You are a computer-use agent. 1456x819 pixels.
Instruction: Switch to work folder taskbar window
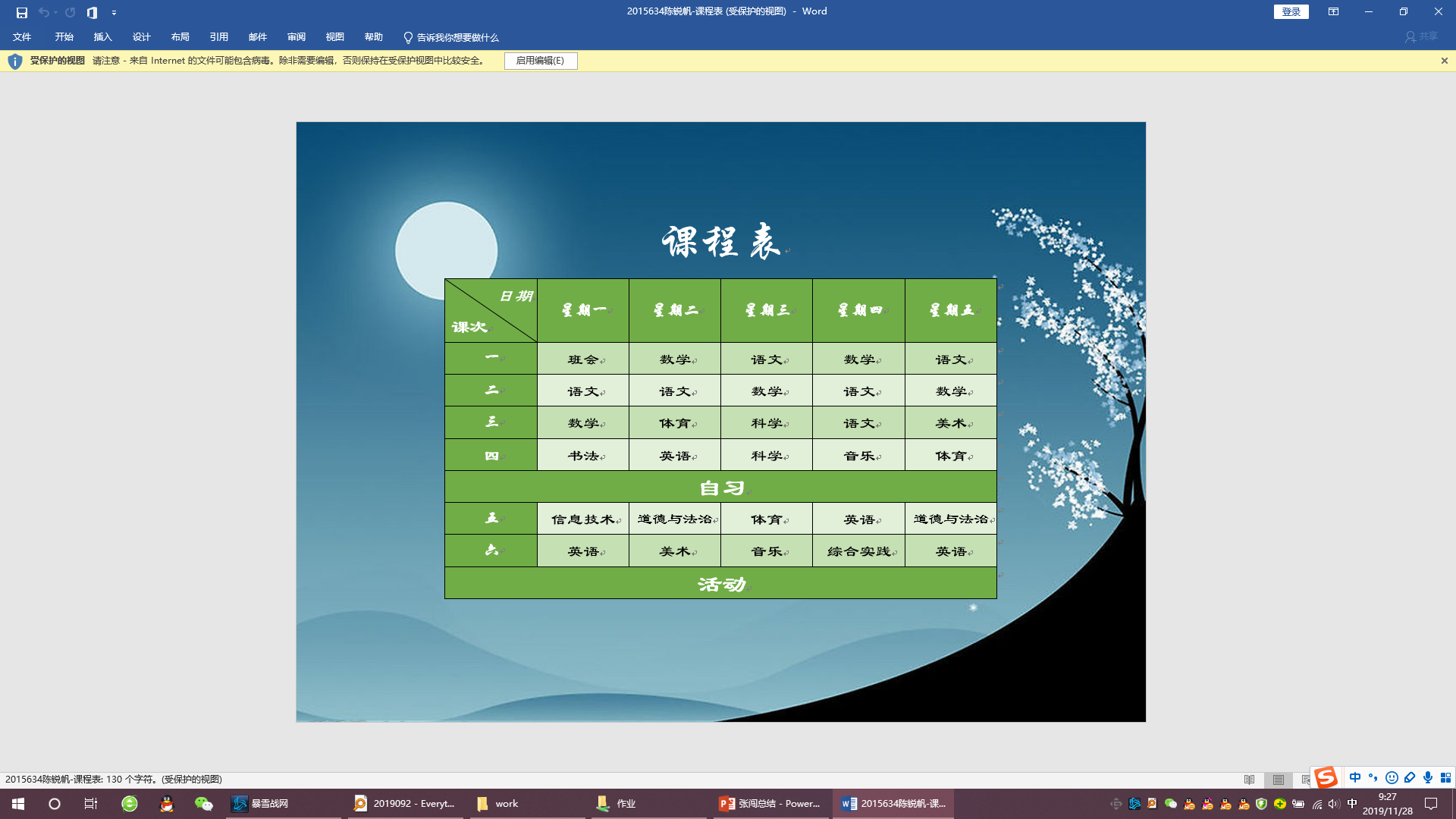point(527,803)
